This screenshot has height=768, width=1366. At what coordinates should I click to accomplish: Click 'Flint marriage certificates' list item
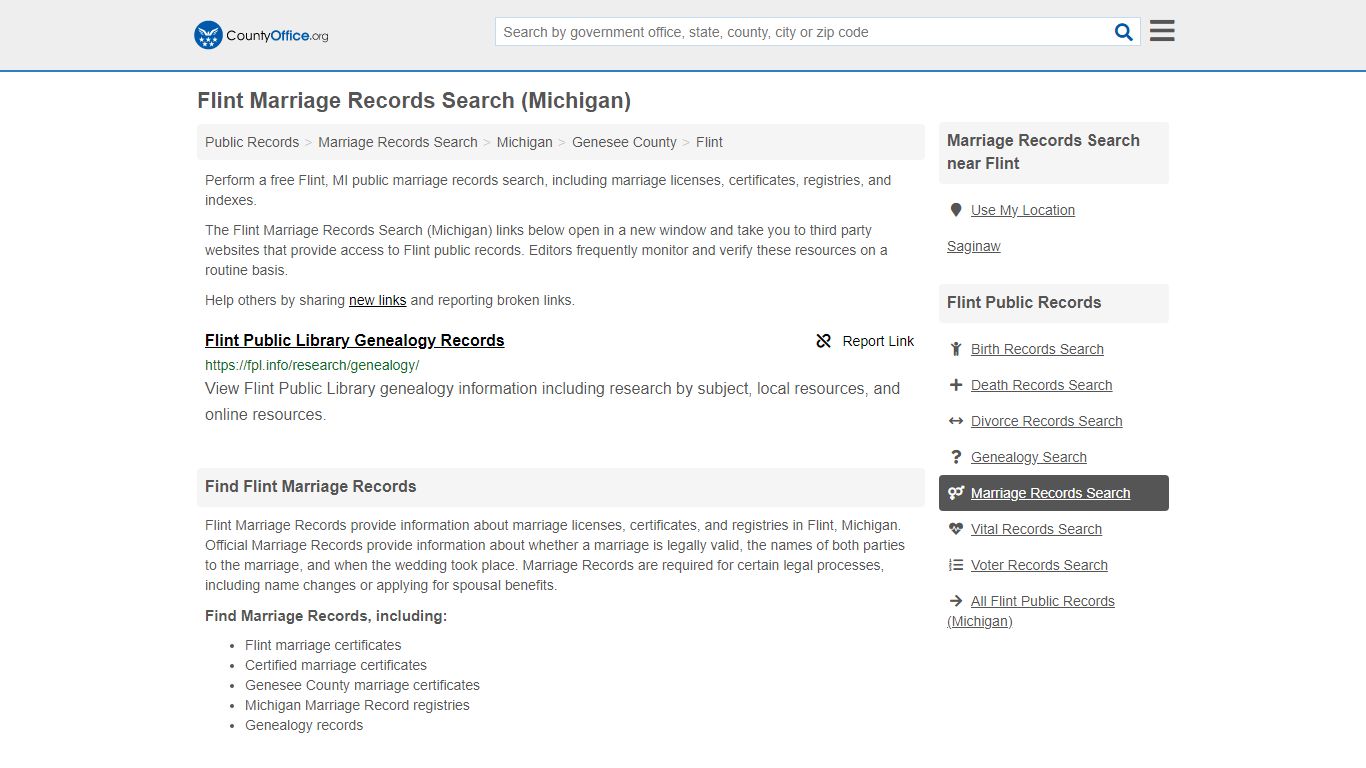323,645
